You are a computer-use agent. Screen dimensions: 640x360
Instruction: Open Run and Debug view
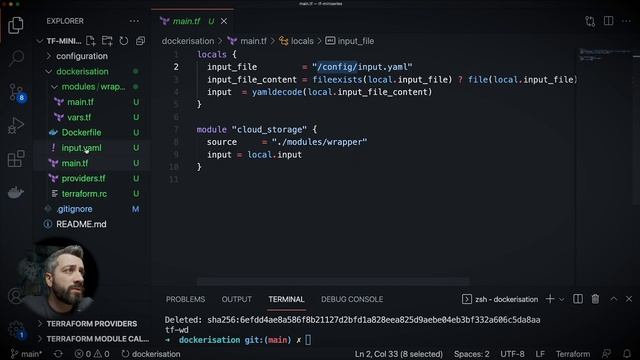pyautogui.click(x=16, y=125)
